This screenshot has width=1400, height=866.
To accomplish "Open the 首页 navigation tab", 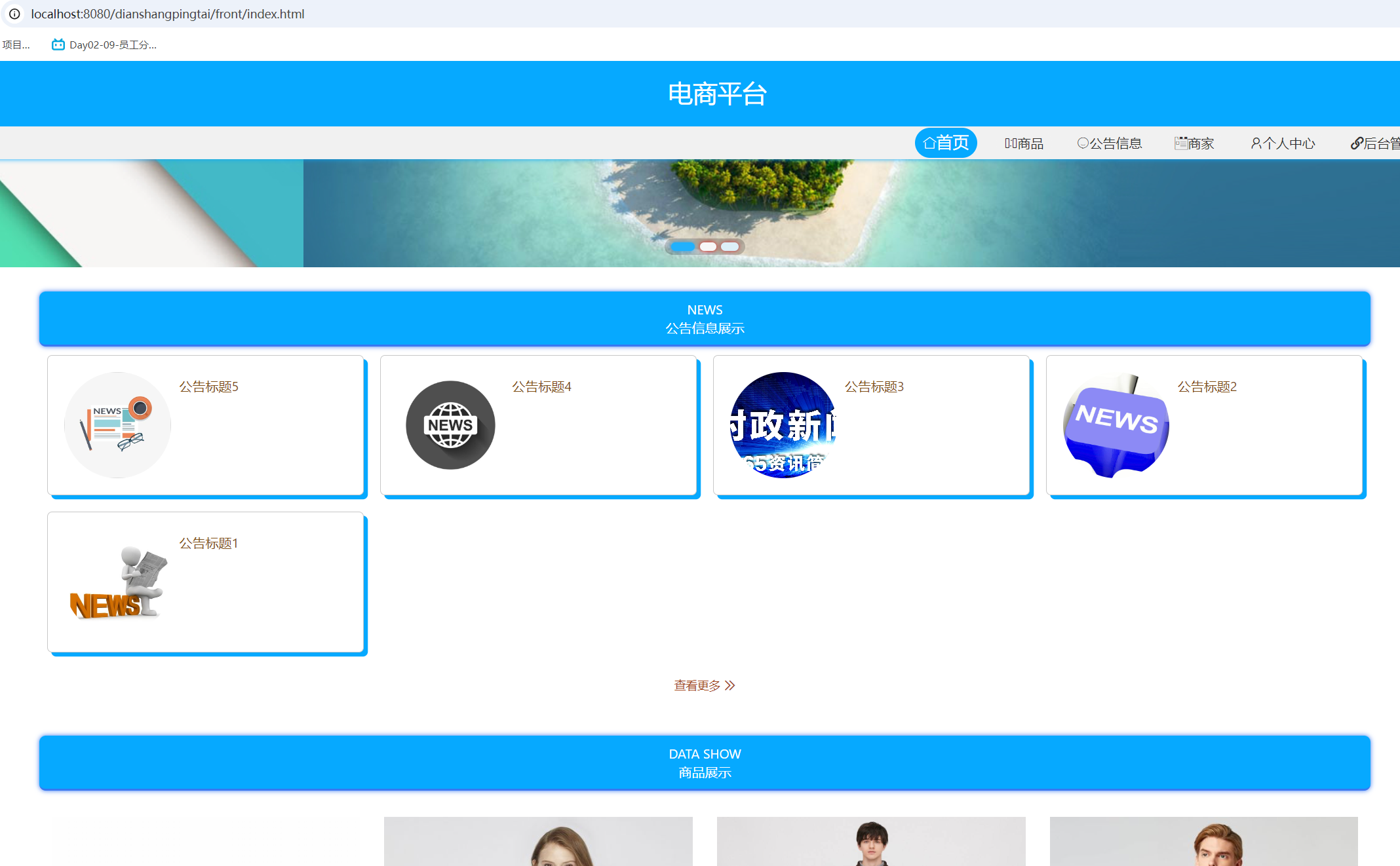I will coord(945,143).
